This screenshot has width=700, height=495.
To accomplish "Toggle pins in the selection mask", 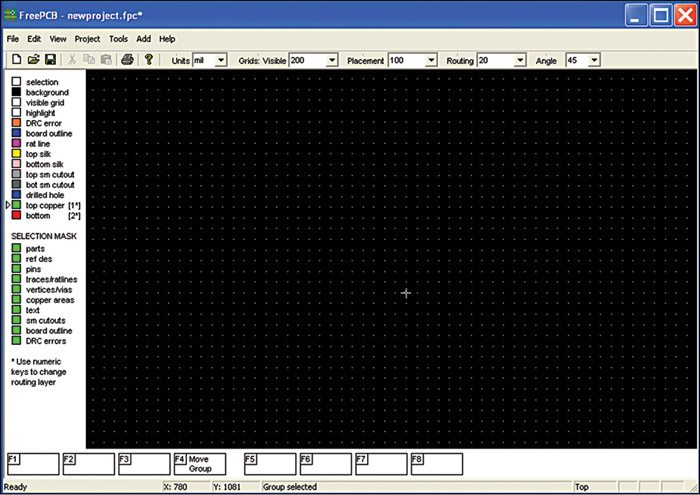I will click(16, 269).
